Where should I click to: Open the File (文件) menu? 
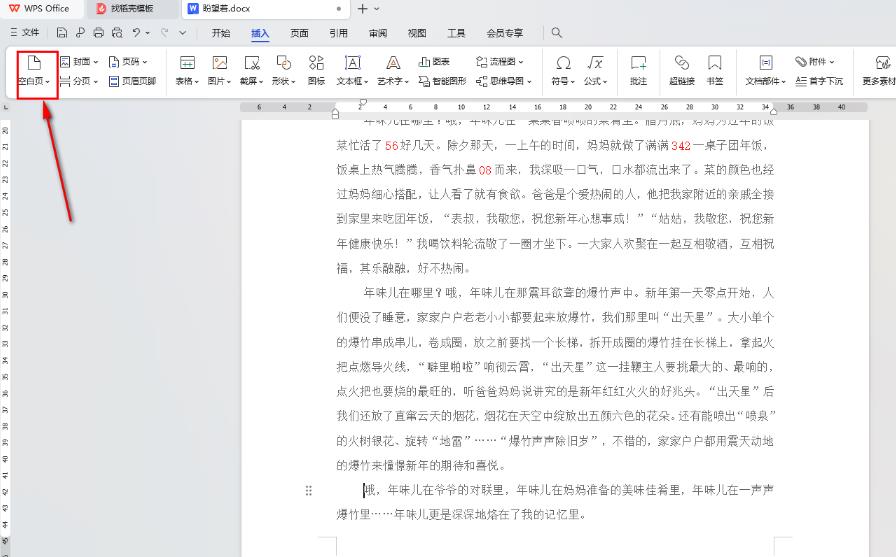tap(25, 33)
